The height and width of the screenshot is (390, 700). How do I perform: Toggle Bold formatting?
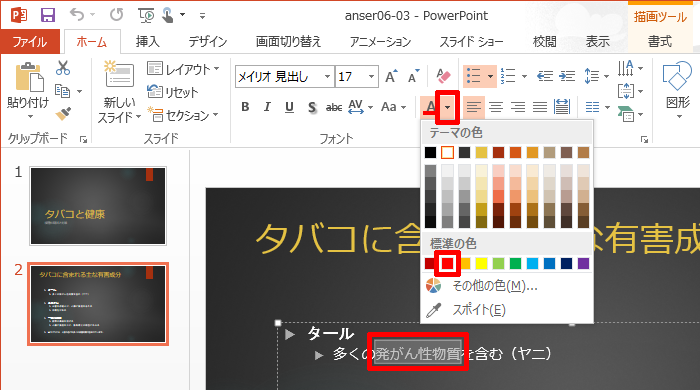(245, 107)
